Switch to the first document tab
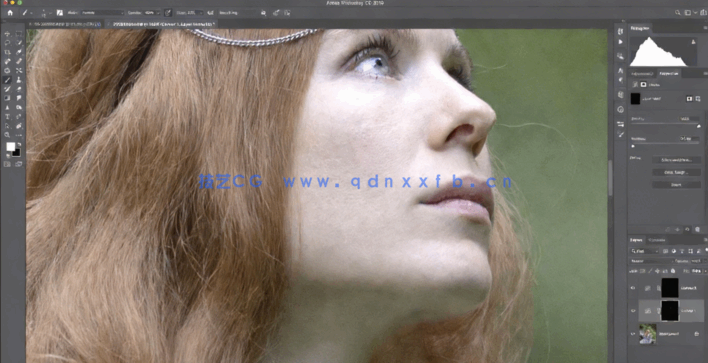The image size is (708, 363). (x=64, y=24)
